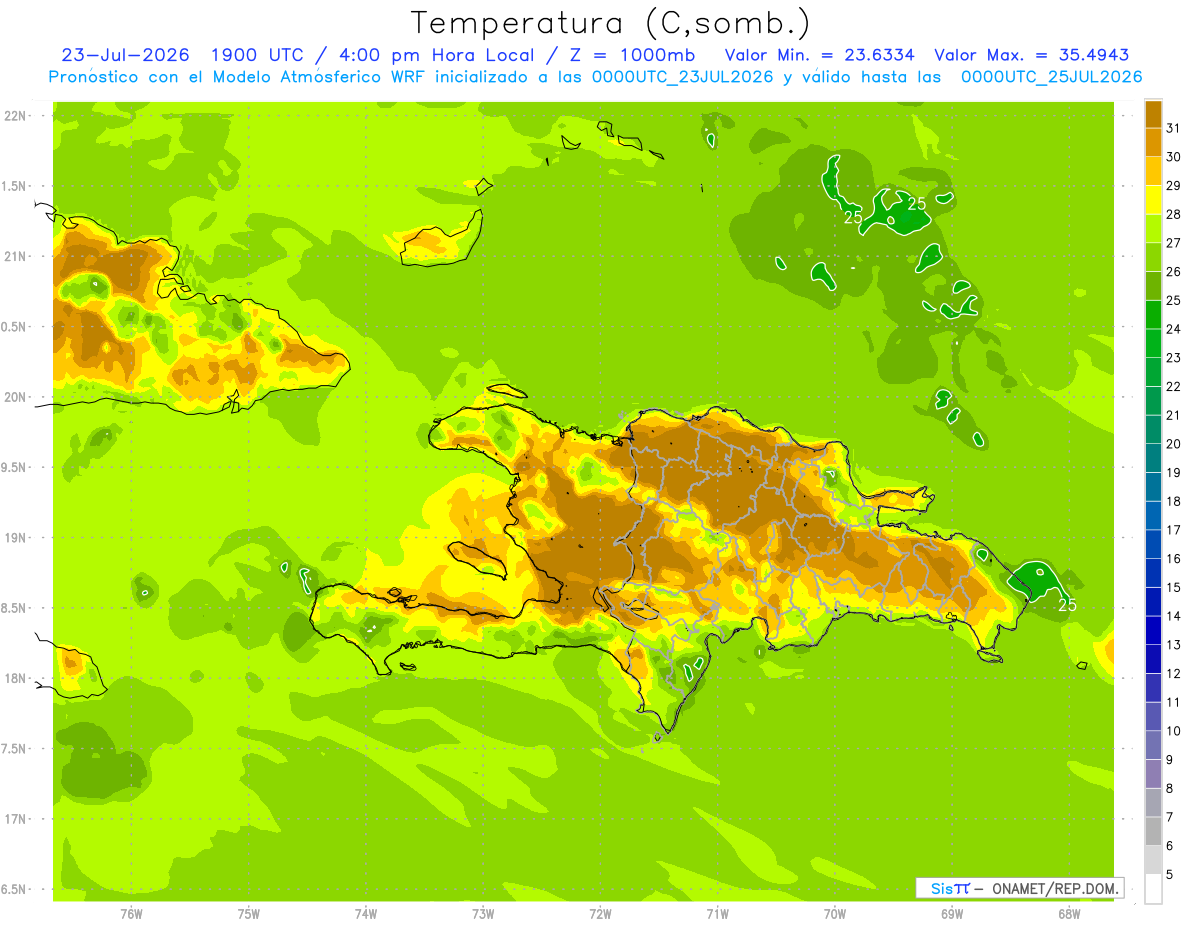Pick the legend swatch between 30 and 31
1200x927 pixels.
[1153, 143]
